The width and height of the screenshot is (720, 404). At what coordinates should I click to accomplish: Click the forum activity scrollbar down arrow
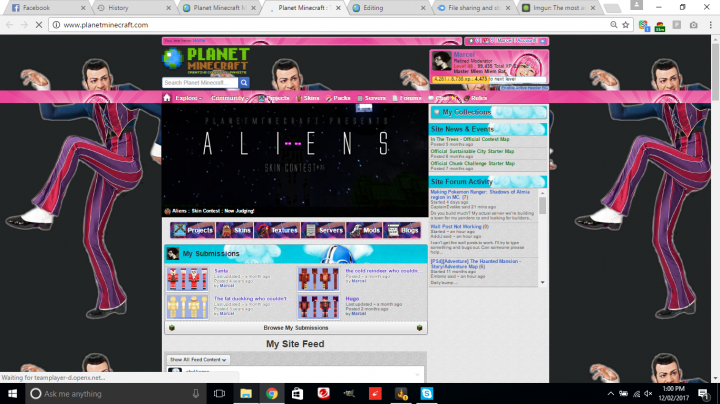click(x=542, y=282)
